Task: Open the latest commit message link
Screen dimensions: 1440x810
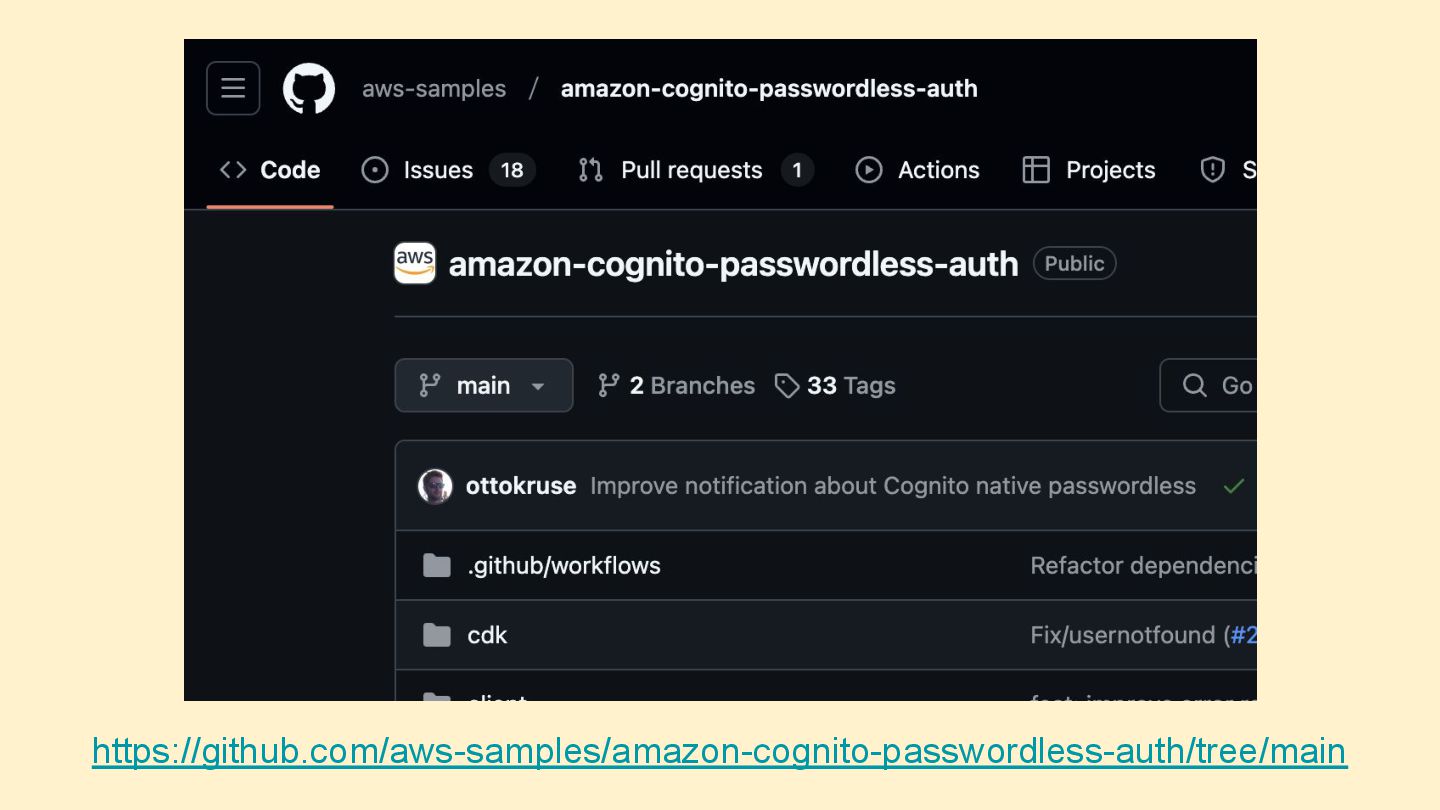Action: 892,486
